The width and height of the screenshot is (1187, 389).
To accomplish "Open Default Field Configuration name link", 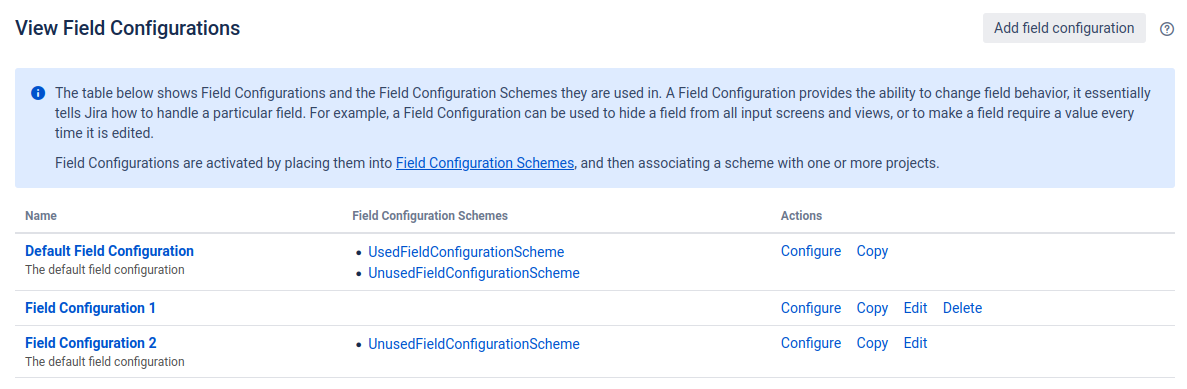I will pyautogui.click(x=109, y=251).
